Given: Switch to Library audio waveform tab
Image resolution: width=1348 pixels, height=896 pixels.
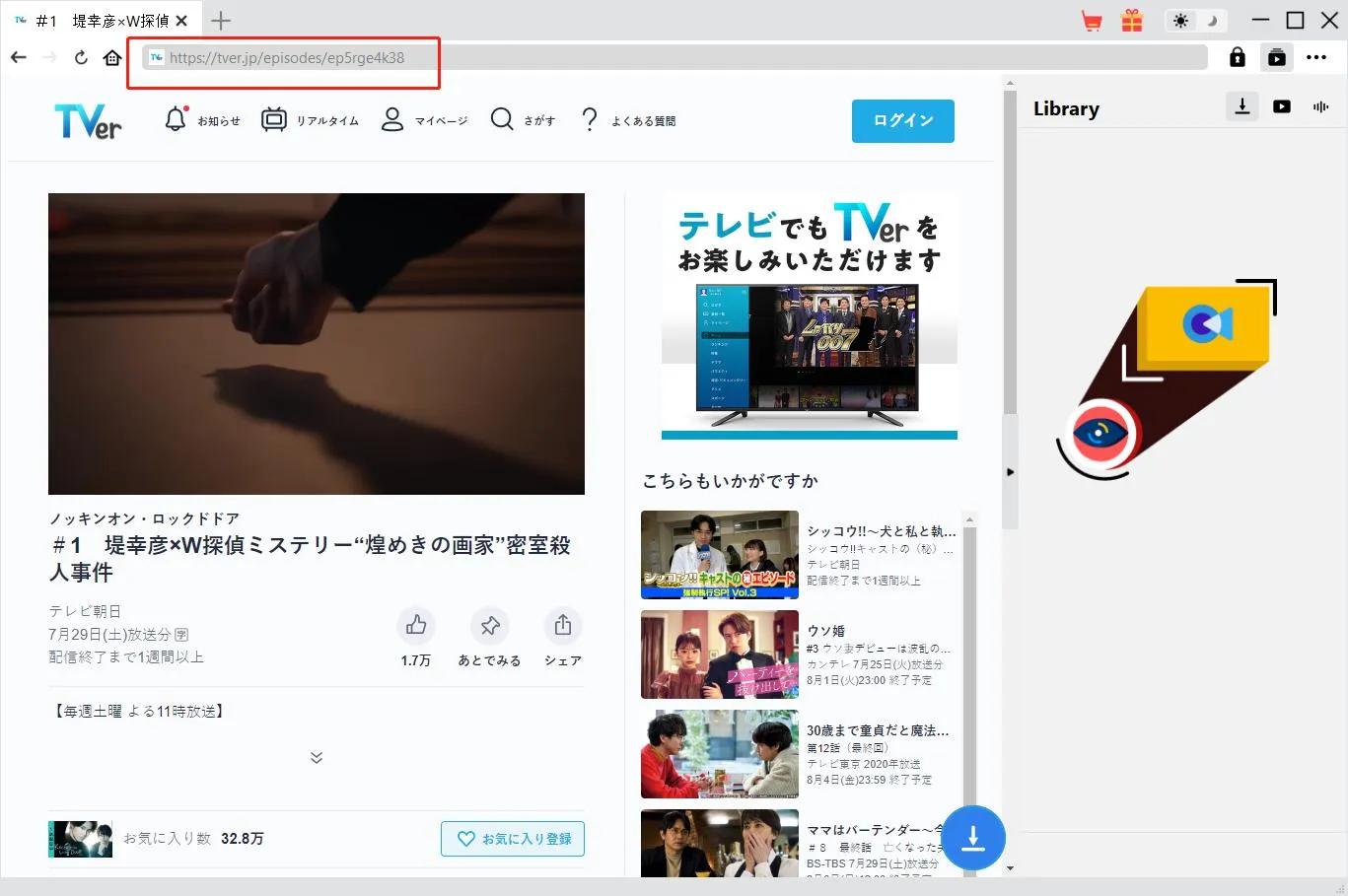Looking at the screenshot, I should click(1320, 106).
